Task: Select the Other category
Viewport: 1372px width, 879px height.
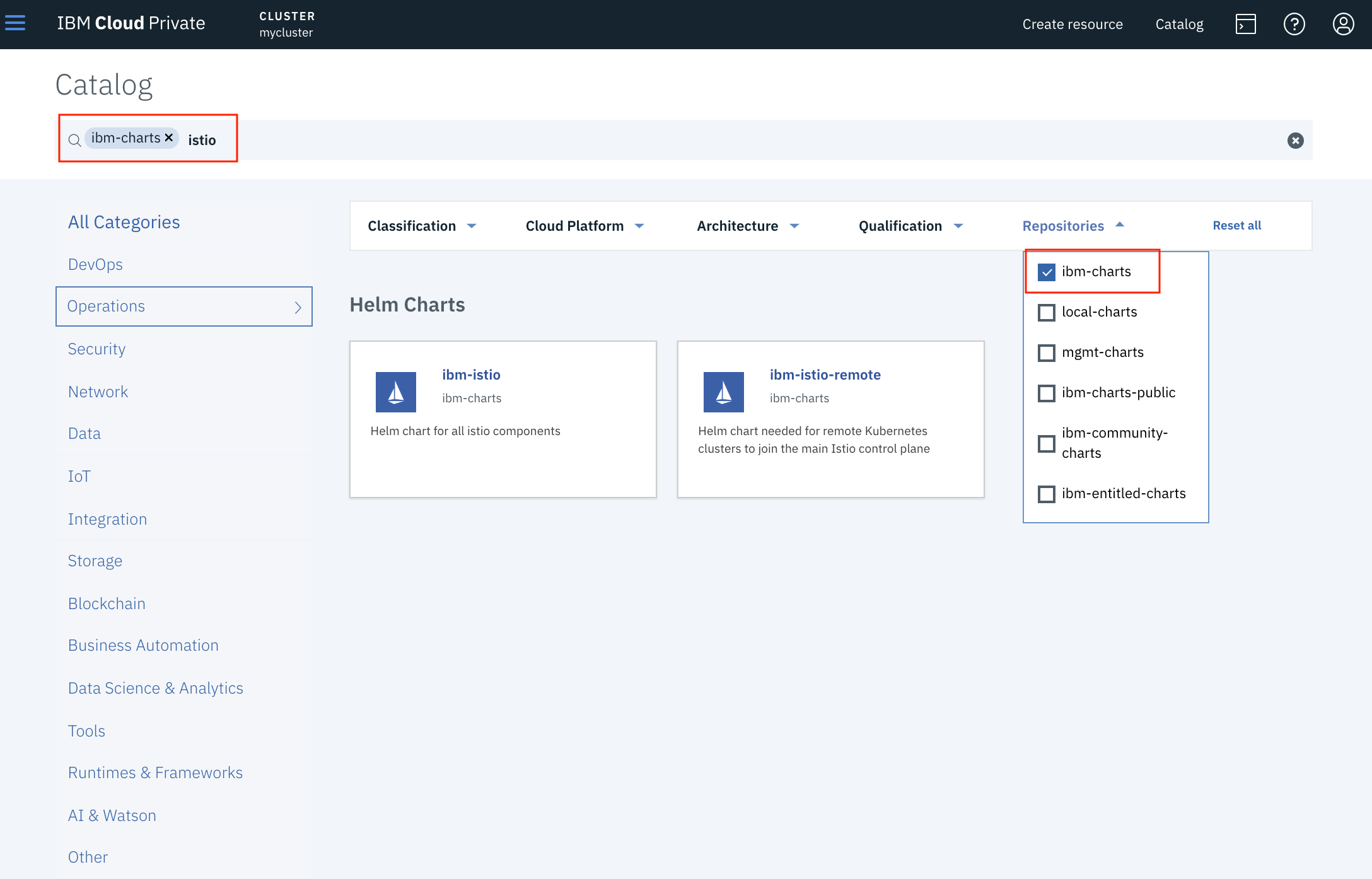Action: coord(88,857)
